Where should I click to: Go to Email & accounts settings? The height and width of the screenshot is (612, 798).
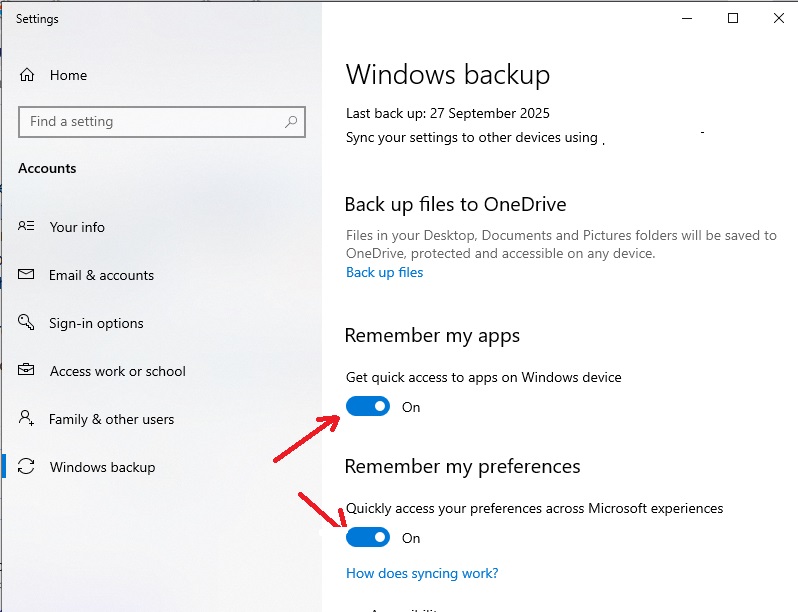(x=101, y=275)
